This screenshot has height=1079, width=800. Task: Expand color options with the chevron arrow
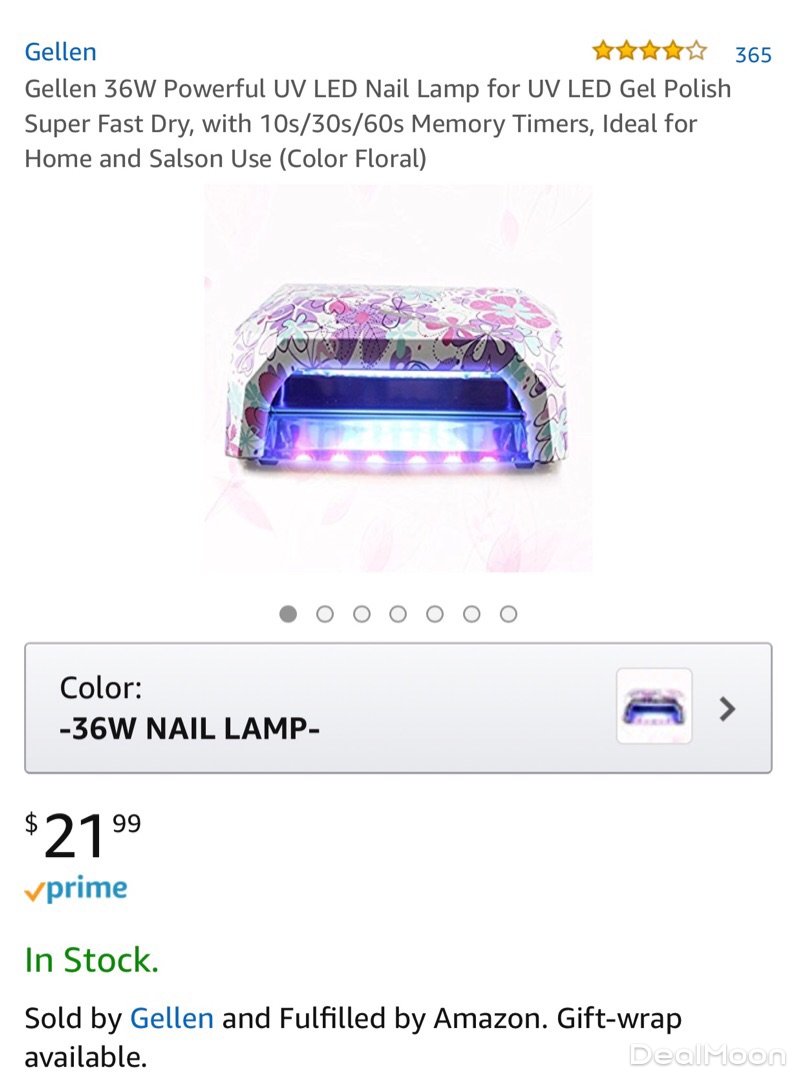(728, 708)
